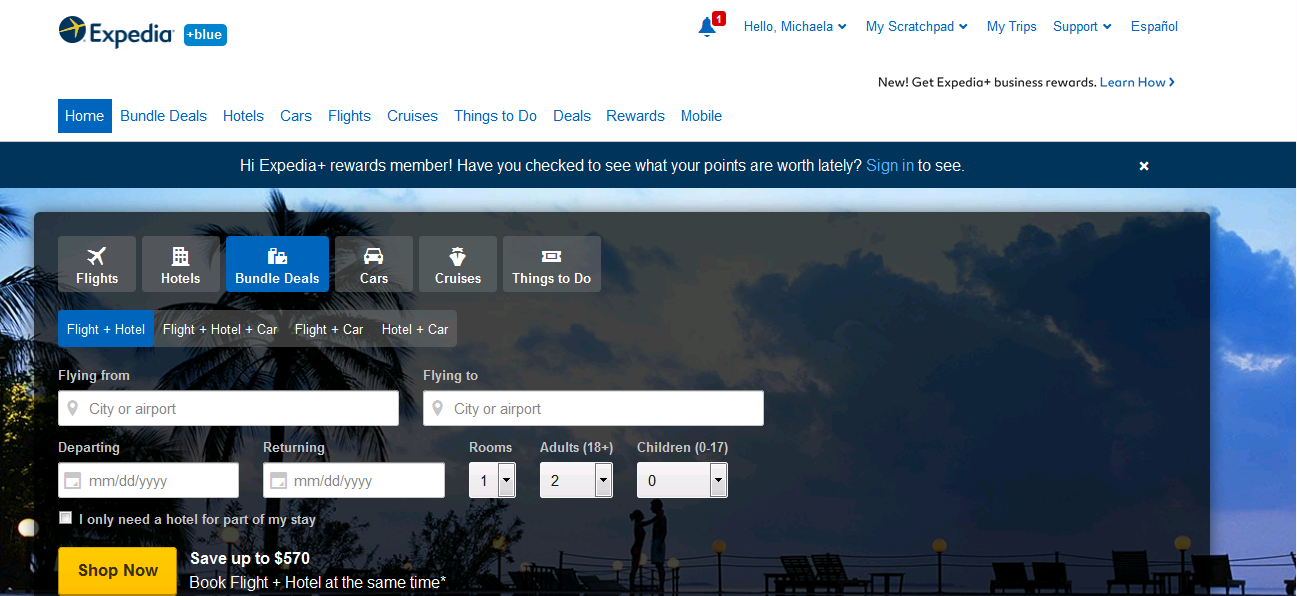Open Deals in the top navigation
Viewport: 1297px width, 596px height.
tap(572, 116)
